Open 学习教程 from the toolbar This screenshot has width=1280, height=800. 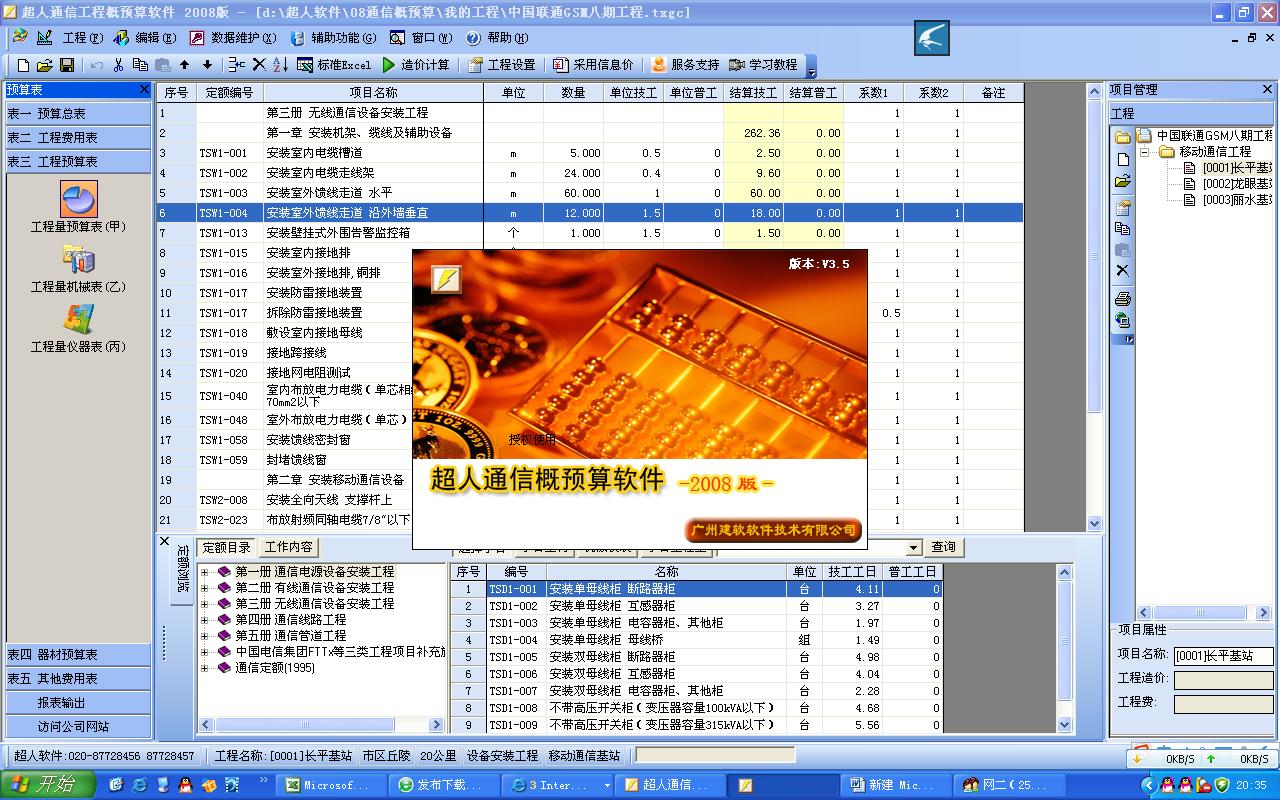762,66
